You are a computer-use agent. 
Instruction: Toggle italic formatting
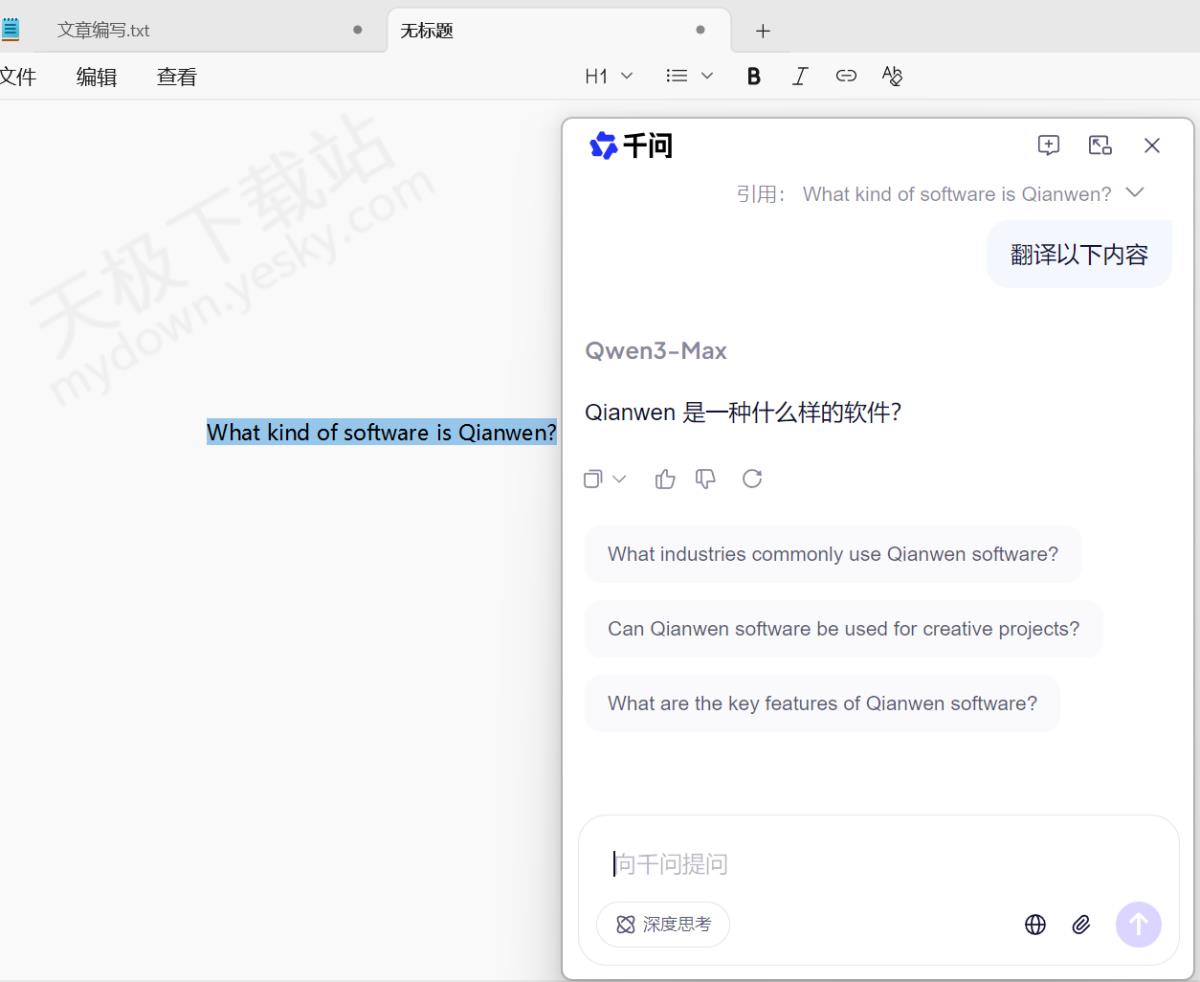pos(800,76)
